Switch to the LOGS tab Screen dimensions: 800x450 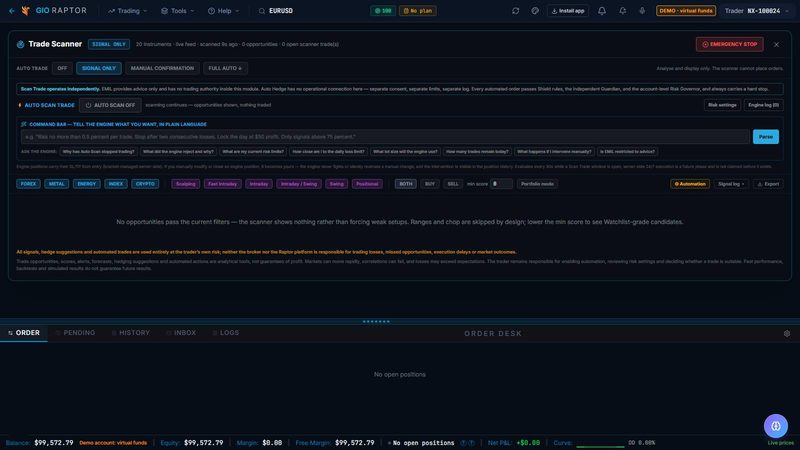pyautogui.click(x=226, y=333)
